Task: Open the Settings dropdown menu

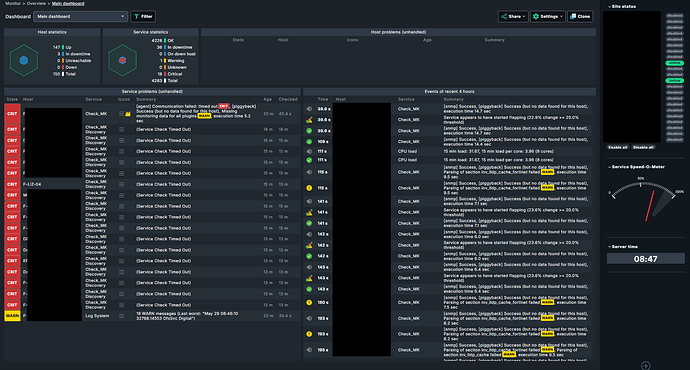Action: [547, 17]
